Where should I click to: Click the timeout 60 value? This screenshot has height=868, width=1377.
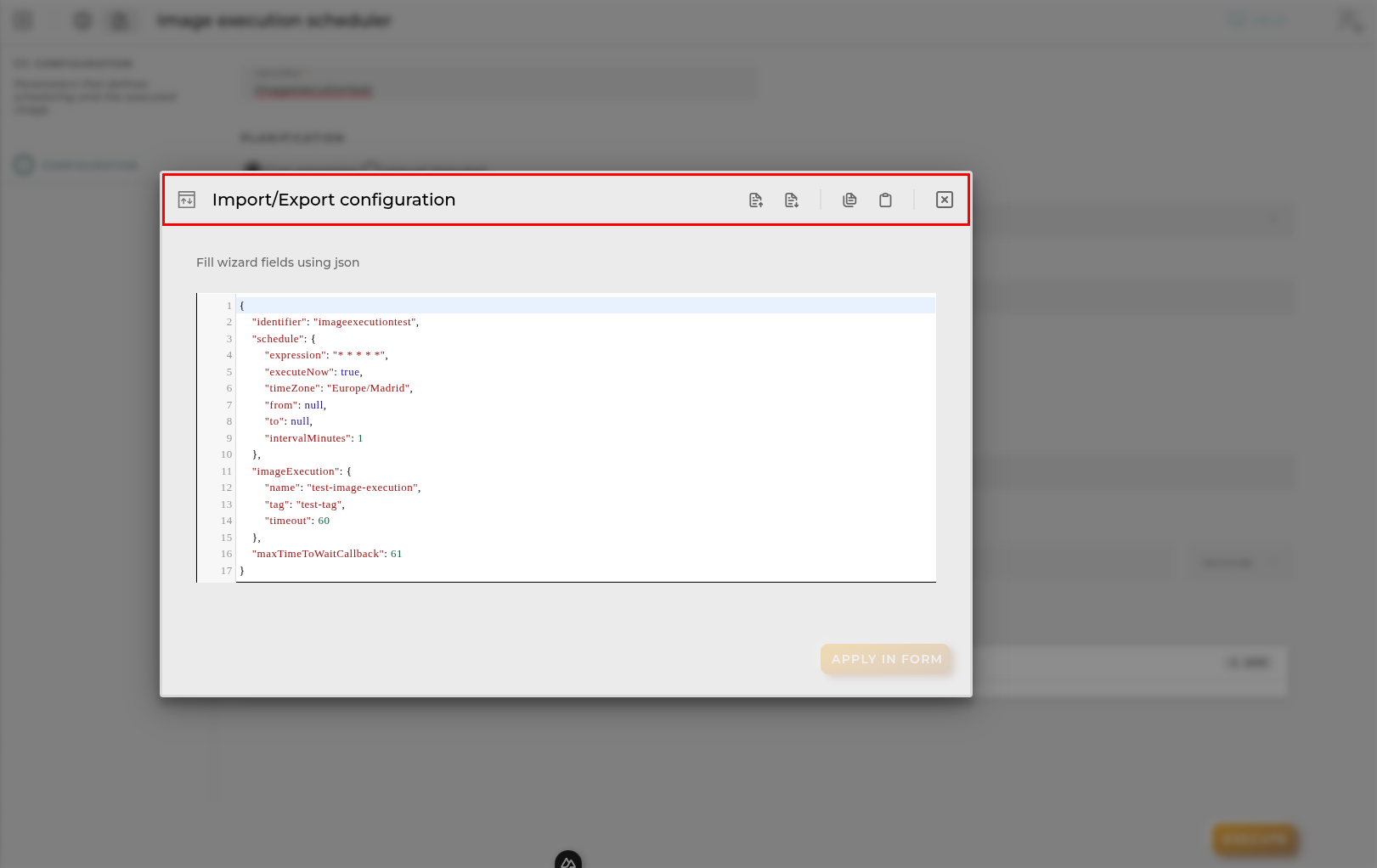coord(324,521)
